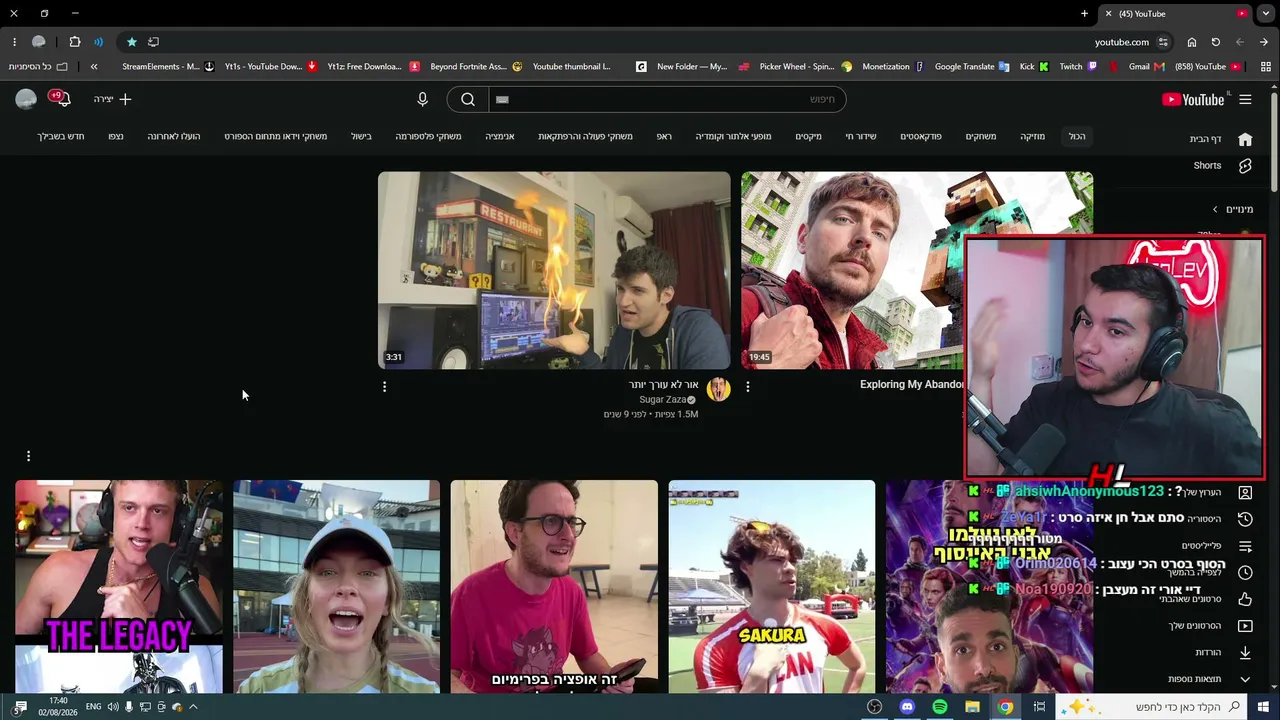Open the 'THE LEGACY' Shorts thumbnail
Image resolution: width=1280 pixels, height=720 pixels.
pos(119,586)
